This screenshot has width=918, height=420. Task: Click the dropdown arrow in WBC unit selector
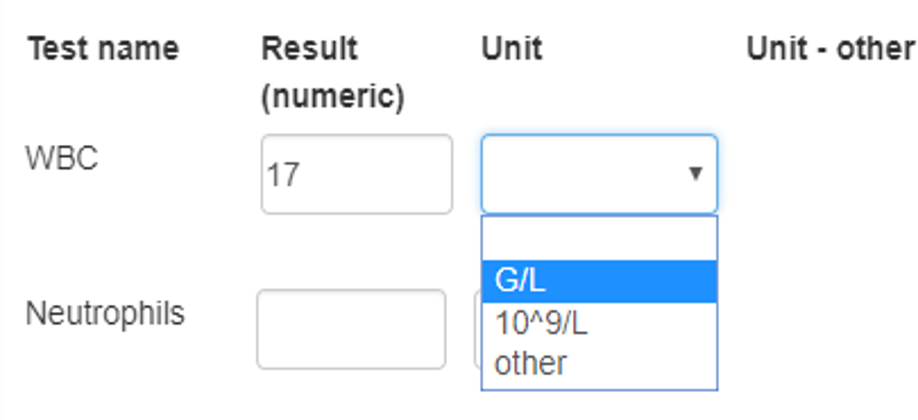695,174
